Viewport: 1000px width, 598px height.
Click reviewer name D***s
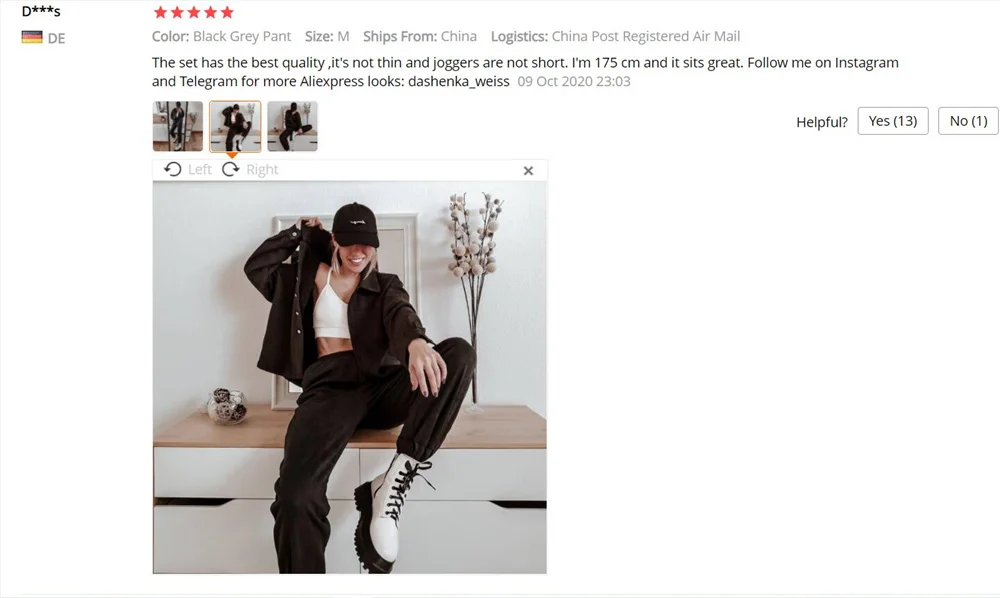point(41,11)
